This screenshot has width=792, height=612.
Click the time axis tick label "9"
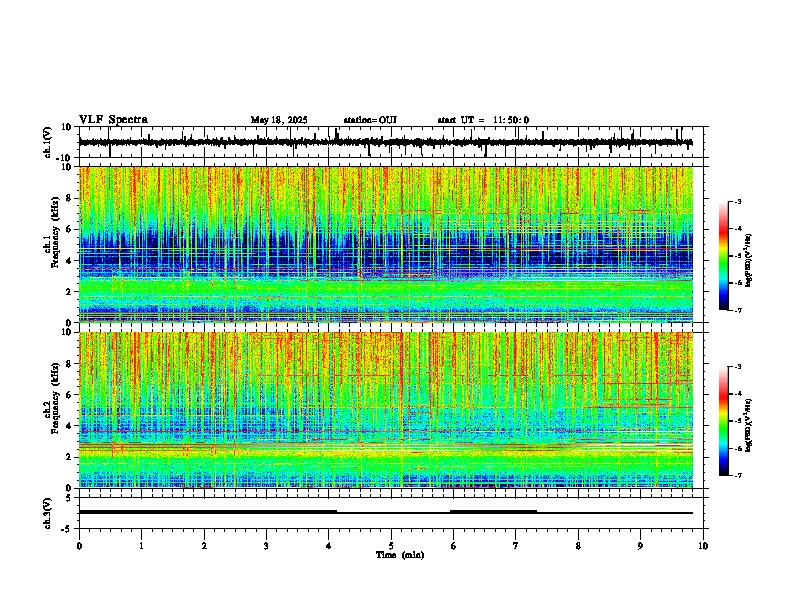(640, 546)
